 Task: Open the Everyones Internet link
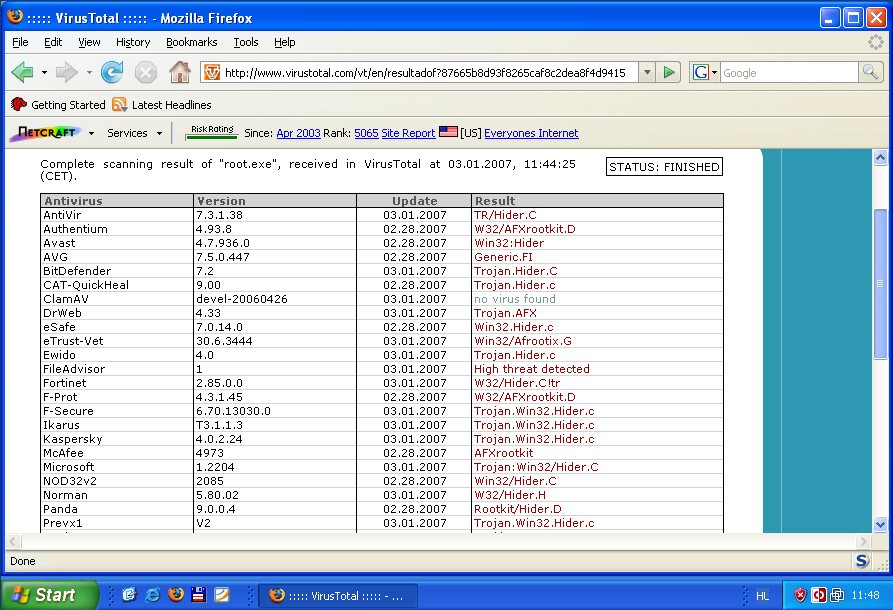531,133
